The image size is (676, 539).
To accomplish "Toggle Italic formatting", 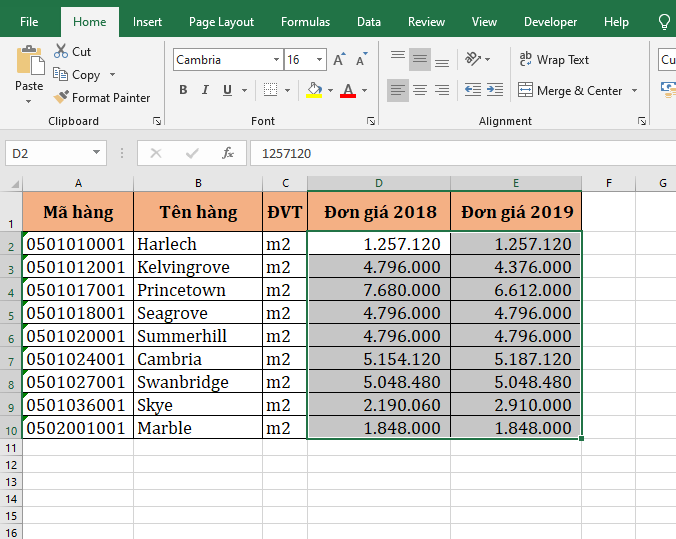I will point(205,91).
